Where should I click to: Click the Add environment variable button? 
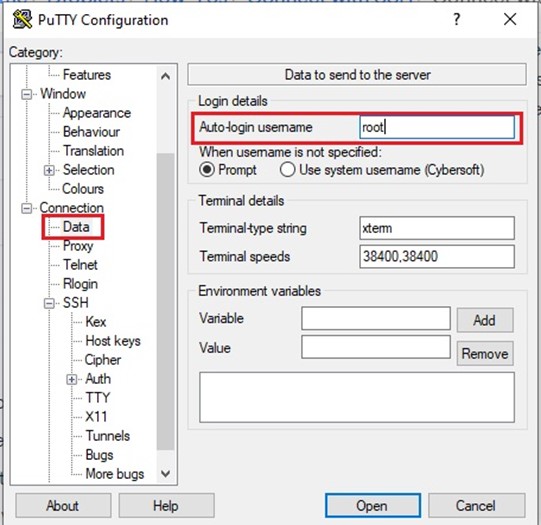tap(485, 320)
